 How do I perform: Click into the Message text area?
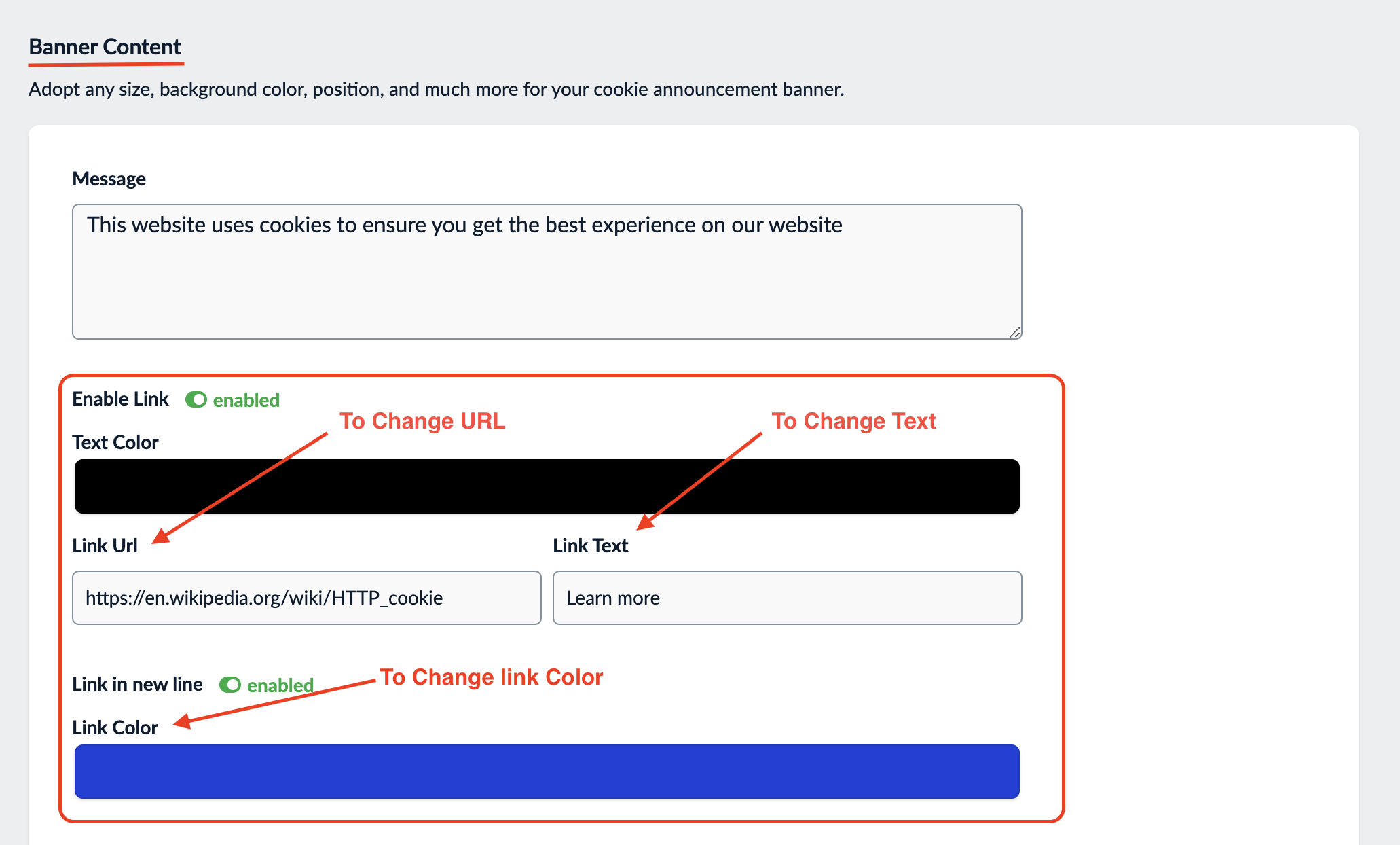547,272
